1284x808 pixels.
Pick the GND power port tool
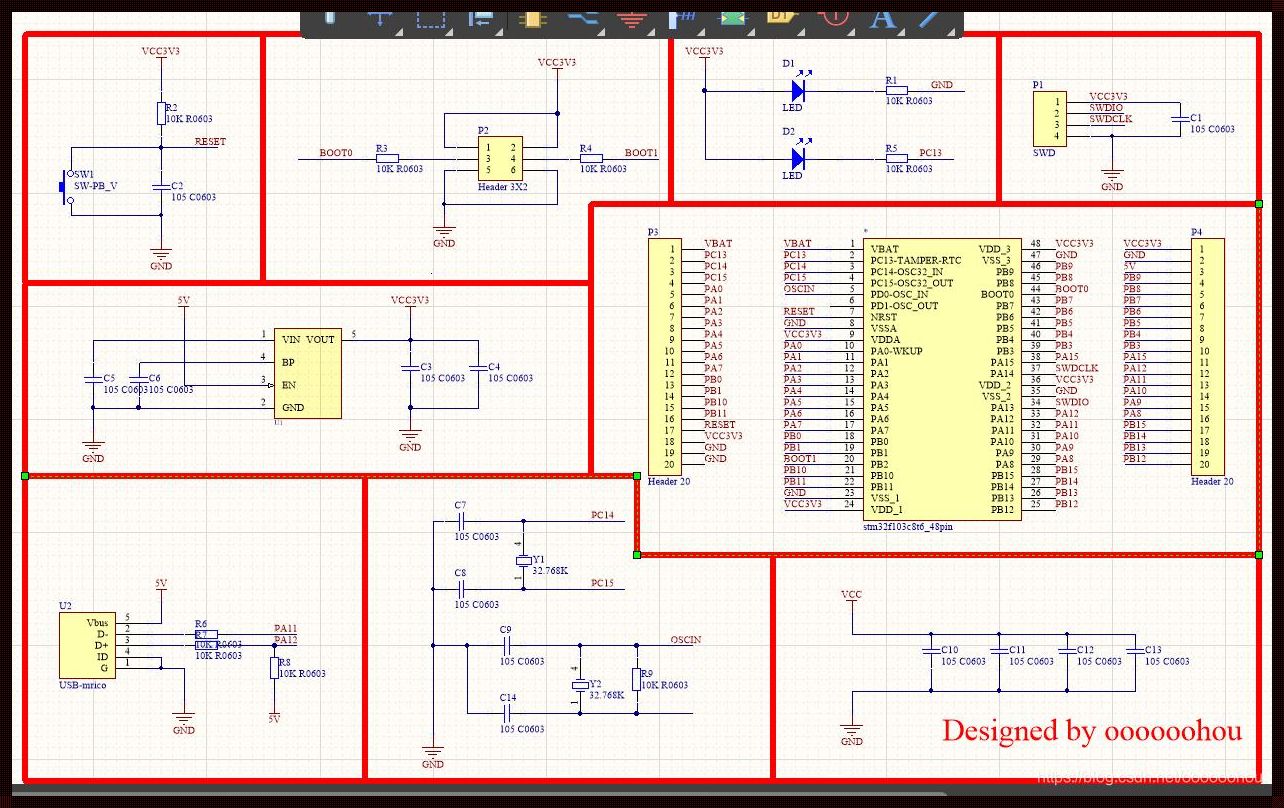point(632,19)
